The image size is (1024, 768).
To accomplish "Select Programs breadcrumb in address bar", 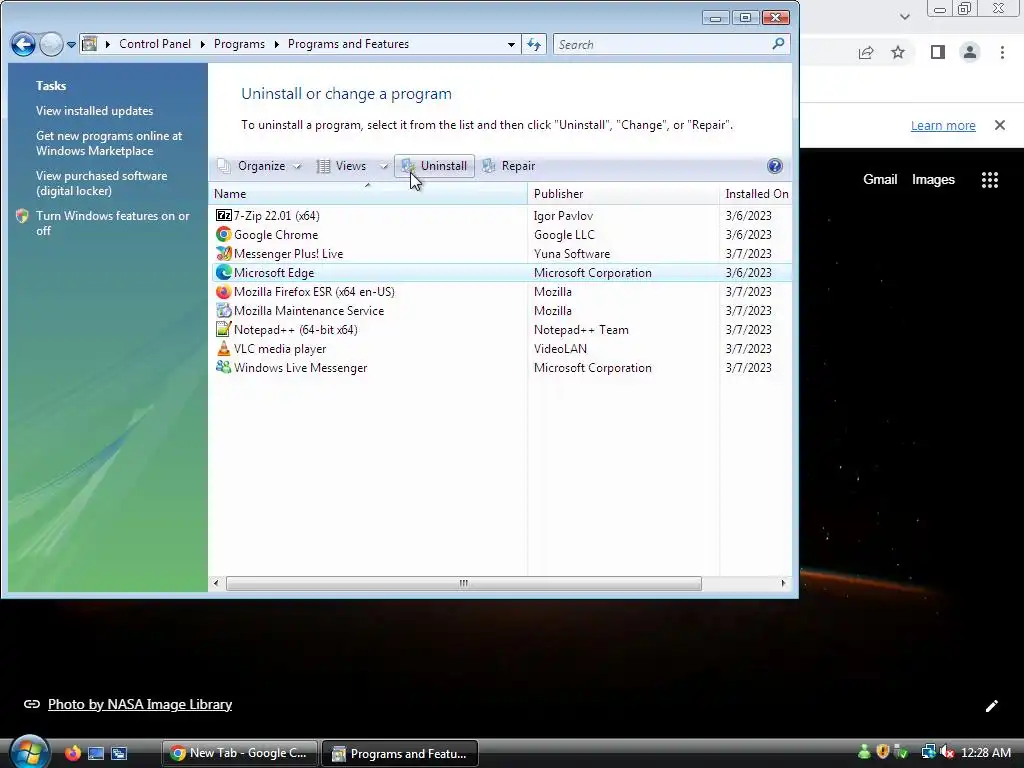I will (x=239, y=44).
